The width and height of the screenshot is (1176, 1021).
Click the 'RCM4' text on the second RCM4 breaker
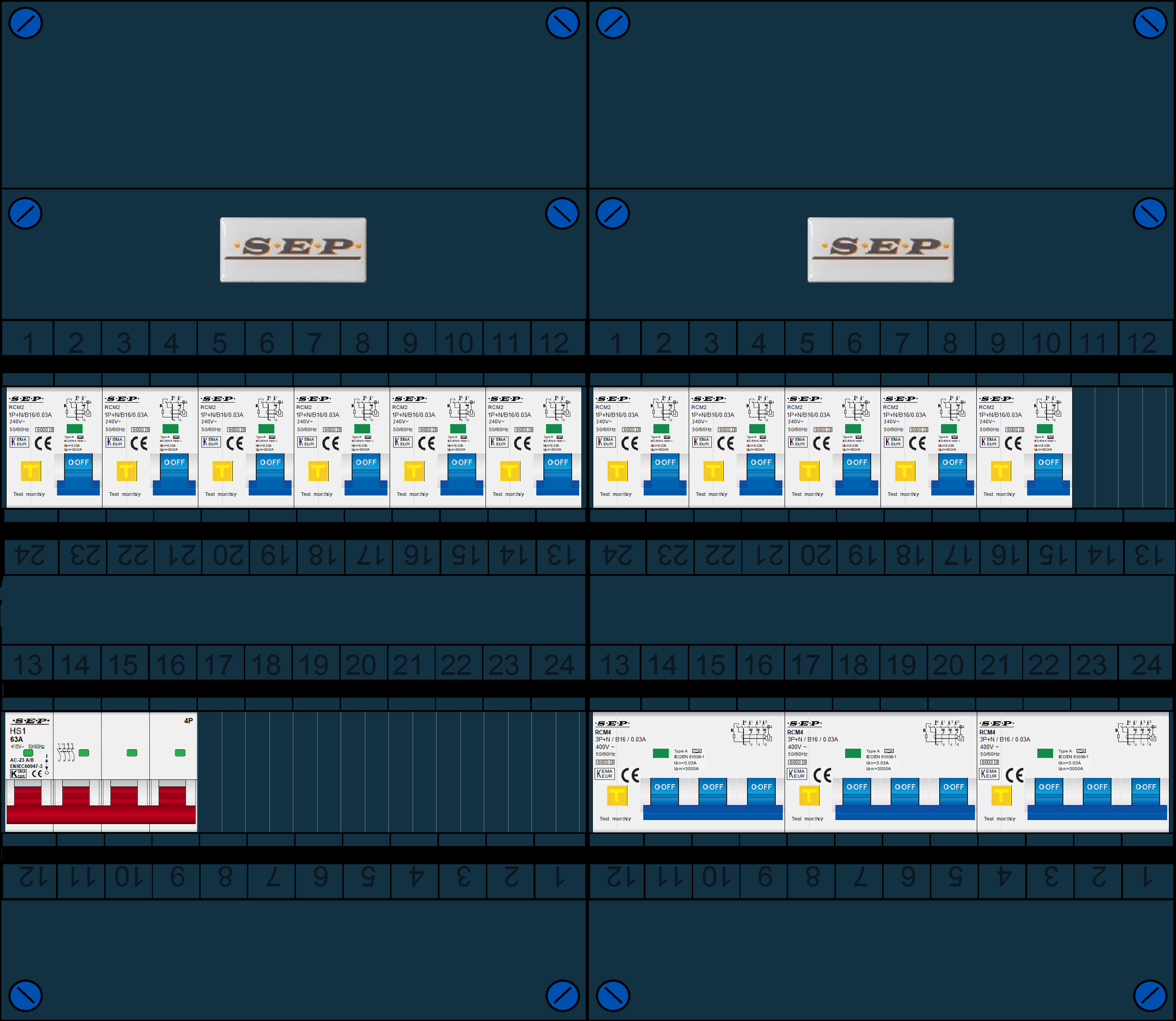click(795, 732)
